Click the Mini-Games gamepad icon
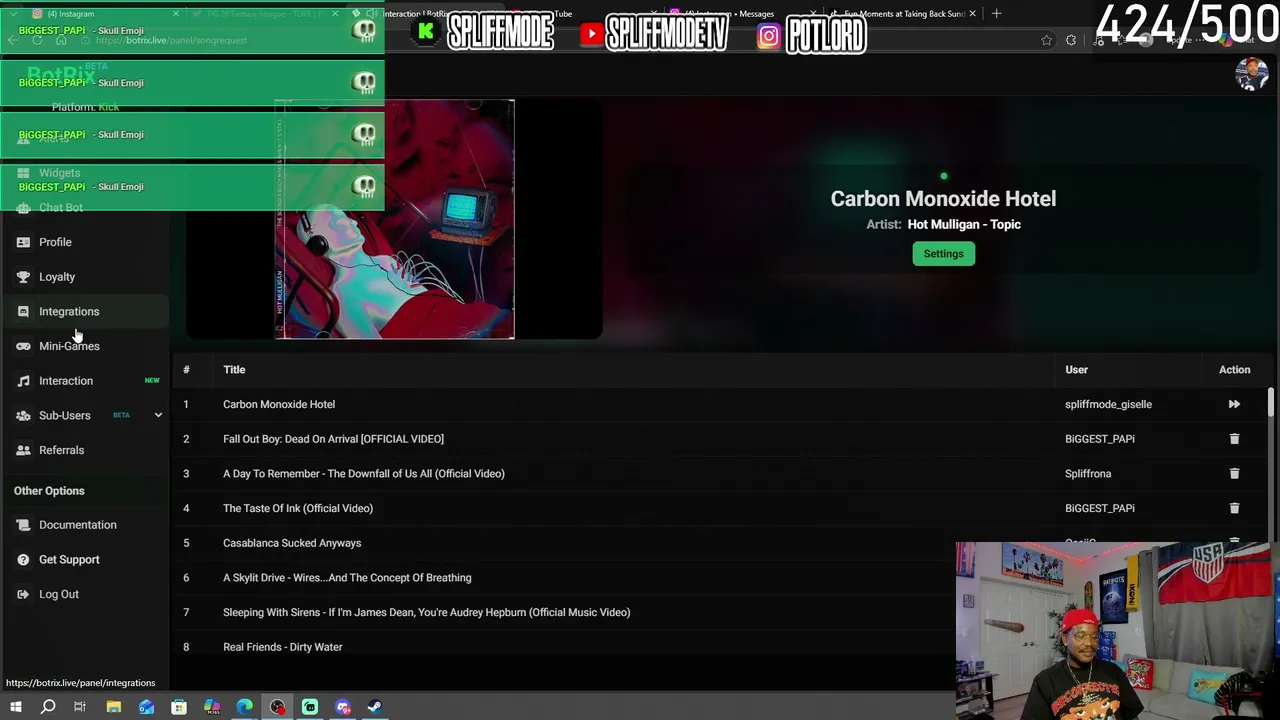 click(x=23, y=346)
